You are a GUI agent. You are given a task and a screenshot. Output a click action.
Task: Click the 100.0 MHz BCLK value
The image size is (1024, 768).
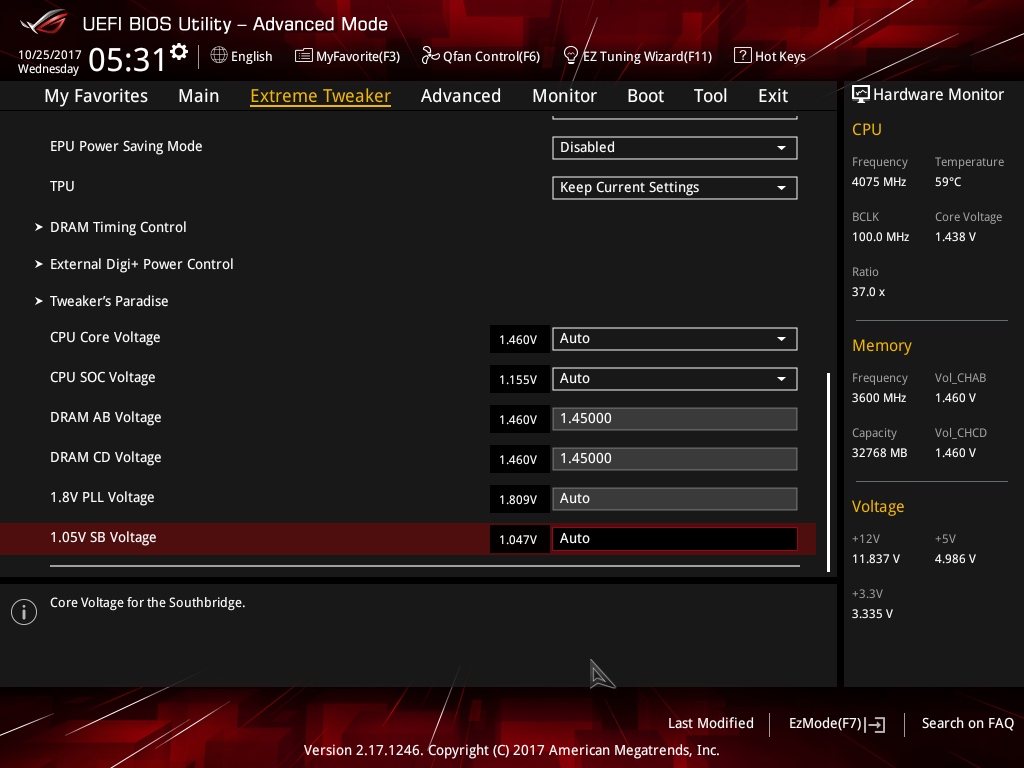(880, 237)
